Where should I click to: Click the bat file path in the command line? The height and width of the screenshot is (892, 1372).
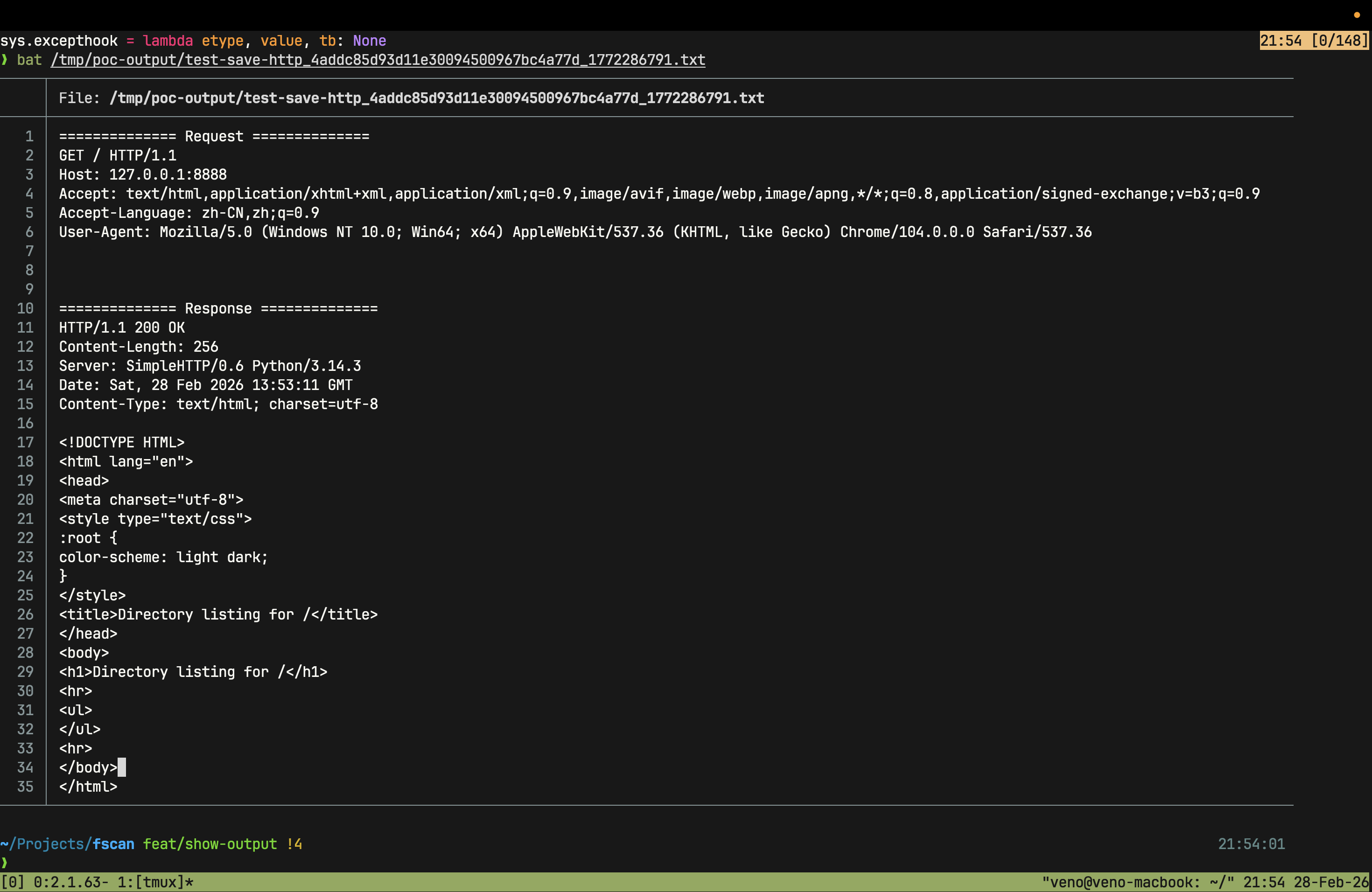(378, 60)
